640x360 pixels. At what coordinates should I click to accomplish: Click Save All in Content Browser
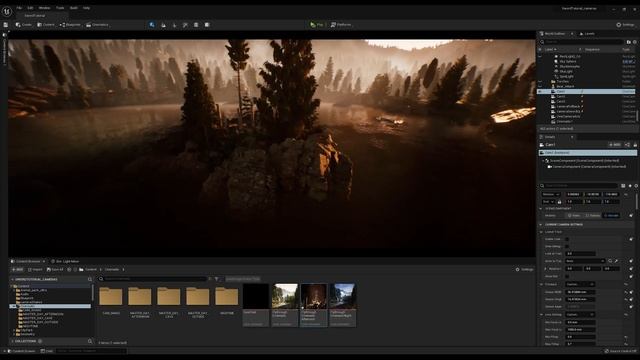[x=55, y=270]
